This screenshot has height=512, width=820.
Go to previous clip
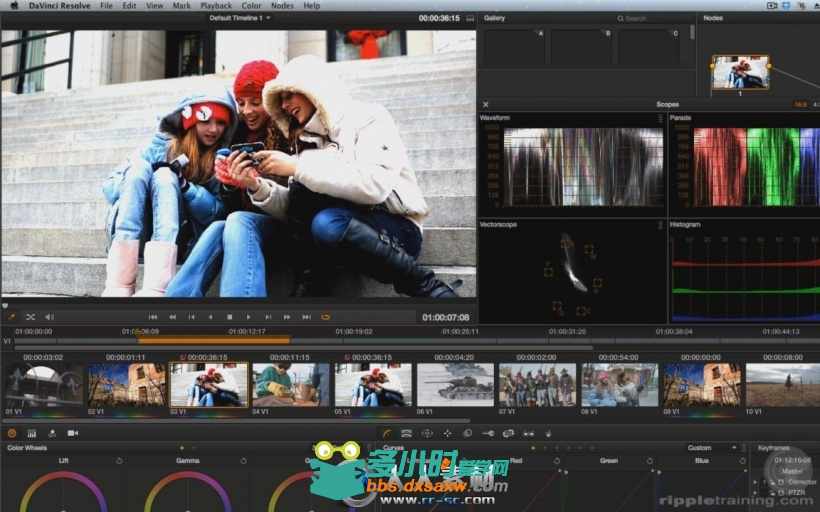[x=191, y=317]
